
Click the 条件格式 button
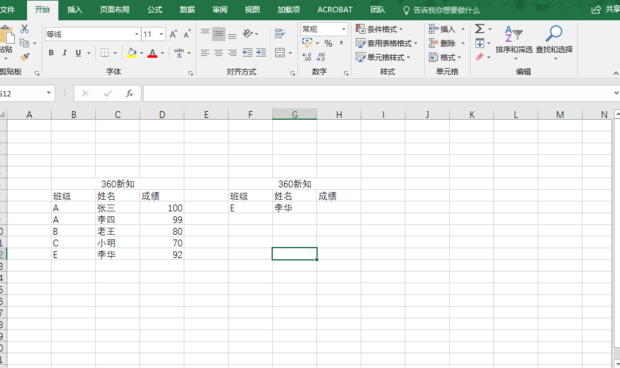[x=379, y=29]
